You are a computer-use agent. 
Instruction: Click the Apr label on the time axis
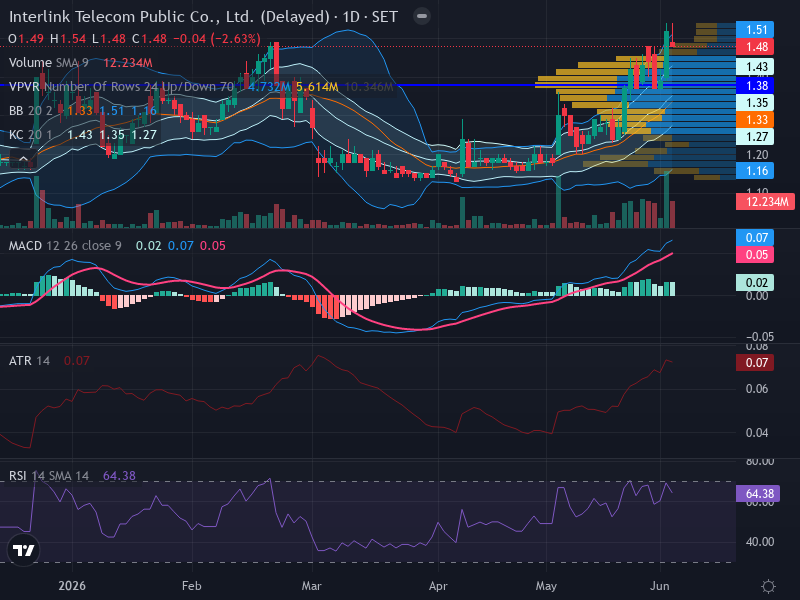click(x=438, y=586)
